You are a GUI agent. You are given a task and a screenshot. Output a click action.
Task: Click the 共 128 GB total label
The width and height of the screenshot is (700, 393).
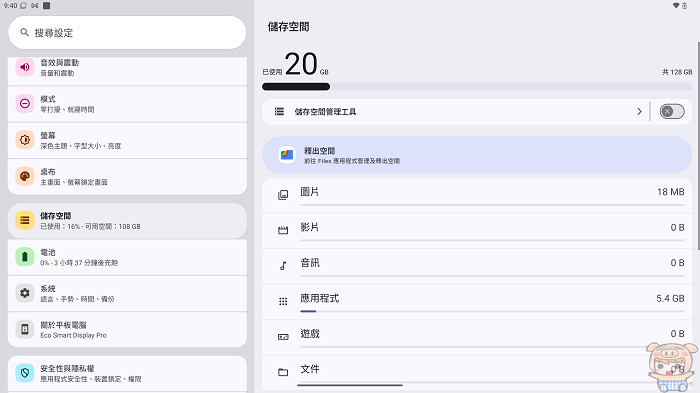(677, 72)
